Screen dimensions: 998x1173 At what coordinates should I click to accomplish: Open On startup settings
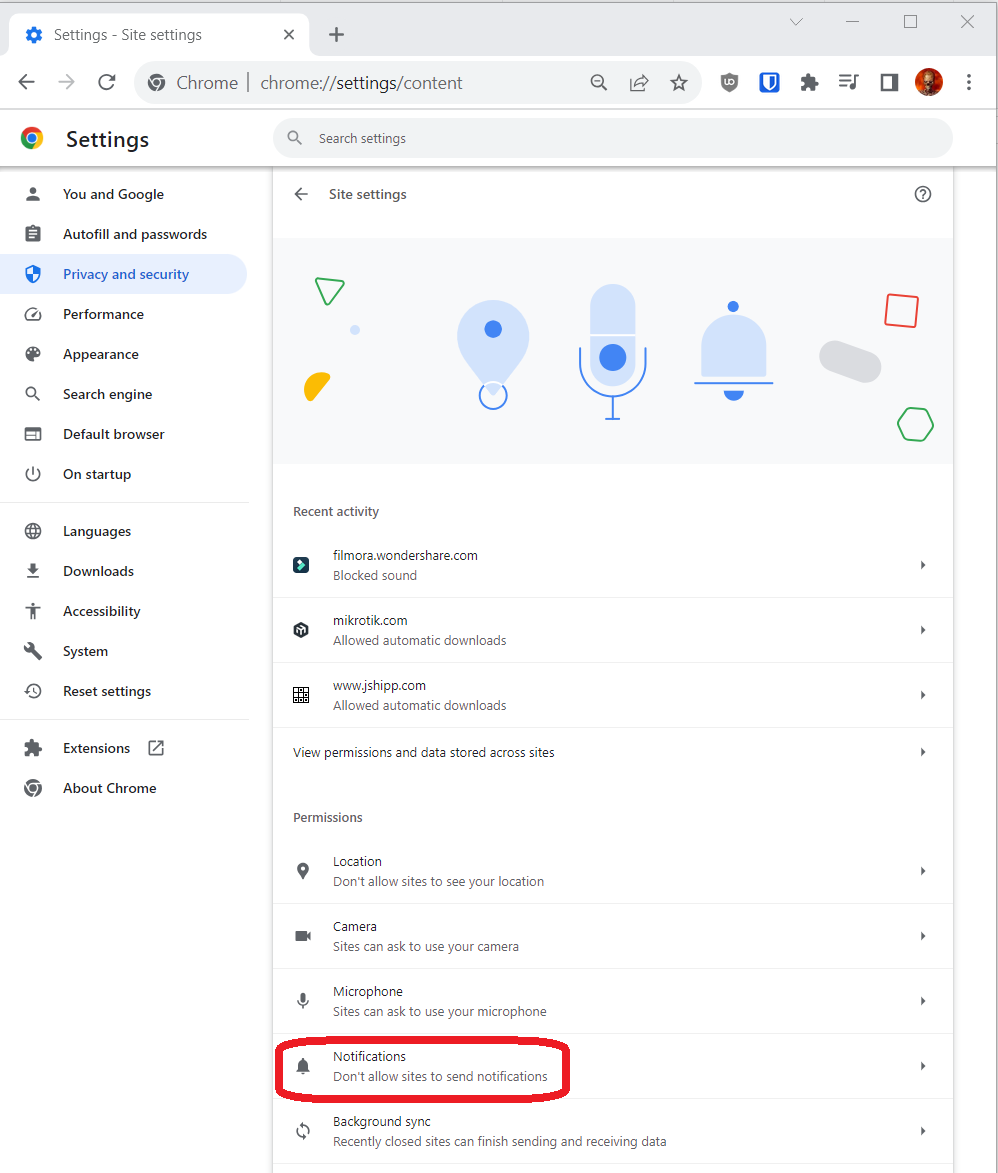click(x=123, y=474)
